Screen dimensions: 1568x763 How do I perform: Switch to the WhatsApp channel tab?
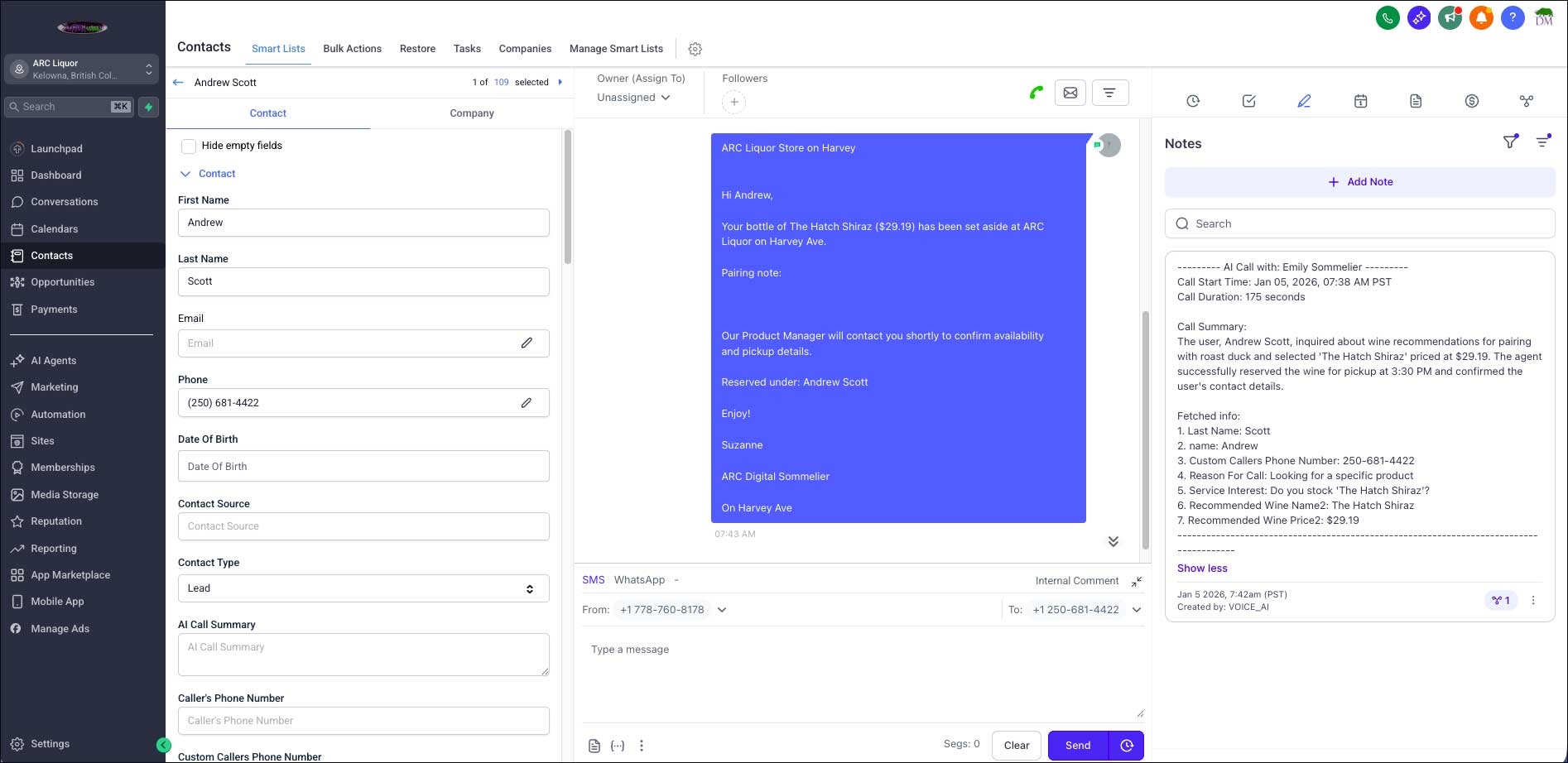pyautogui.click(x=639, y=579)
